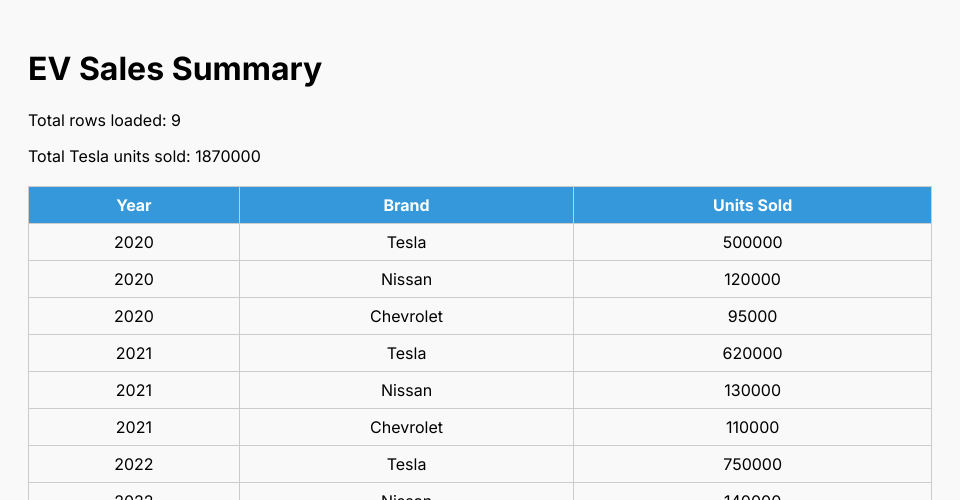960x500 pixels.
Task: Click the 2022 year cell beside Tesla
Action: click(x=134, y=464)
